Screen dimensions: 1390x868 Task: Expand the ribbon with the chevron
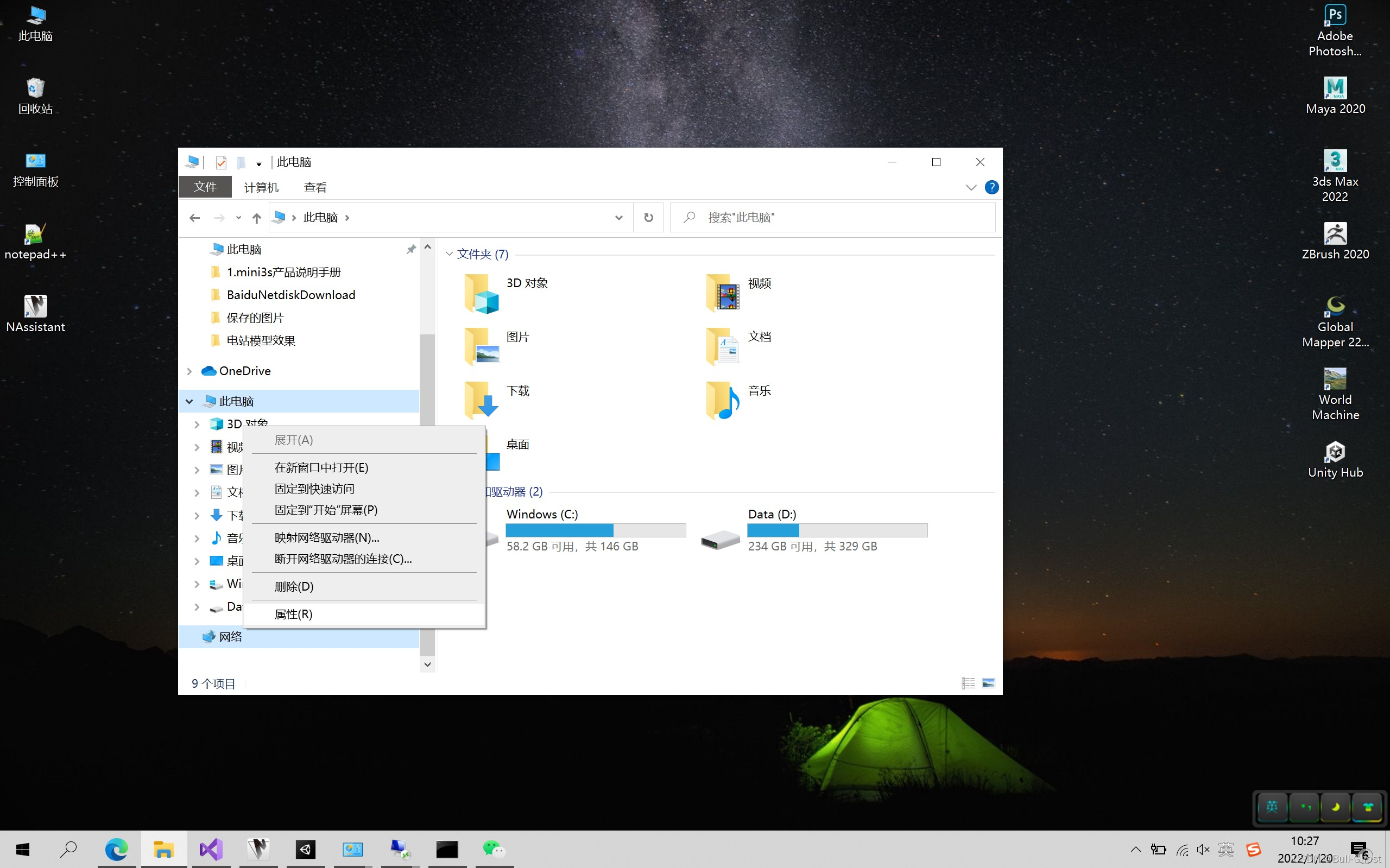click(x=971, y=187)
